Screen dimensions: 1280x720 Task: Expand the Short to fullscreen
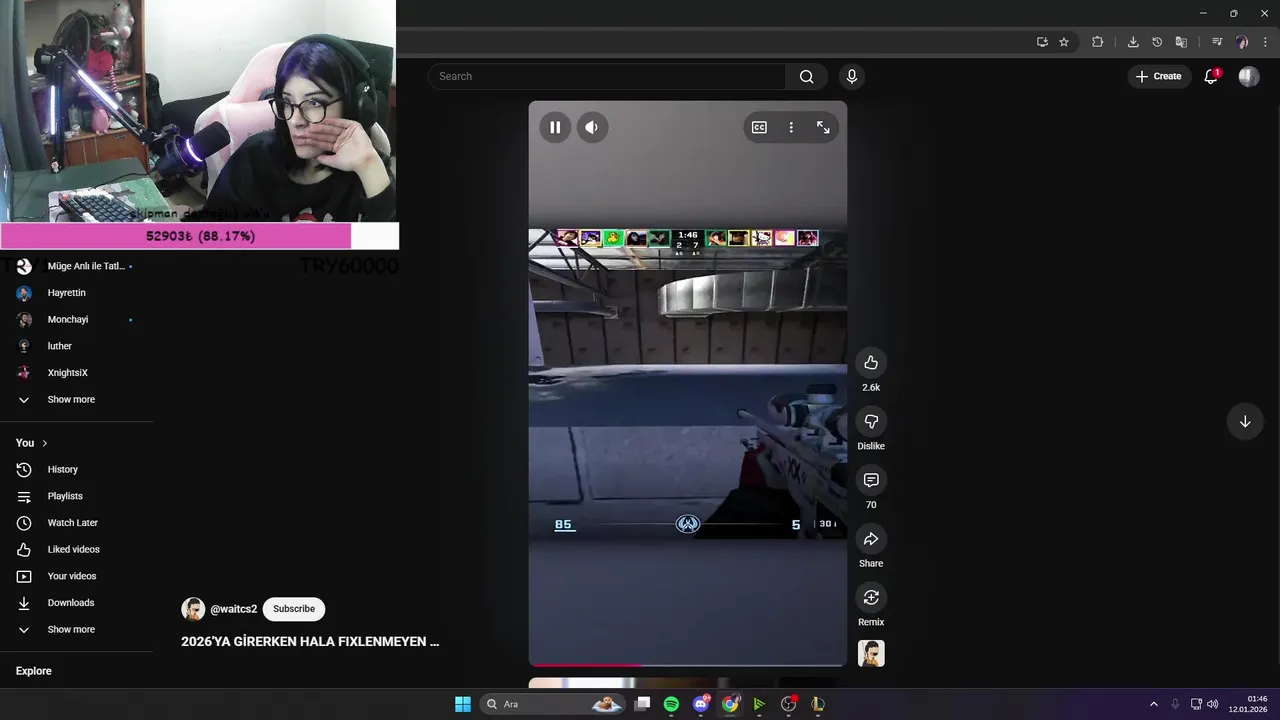tap(823, 127)
